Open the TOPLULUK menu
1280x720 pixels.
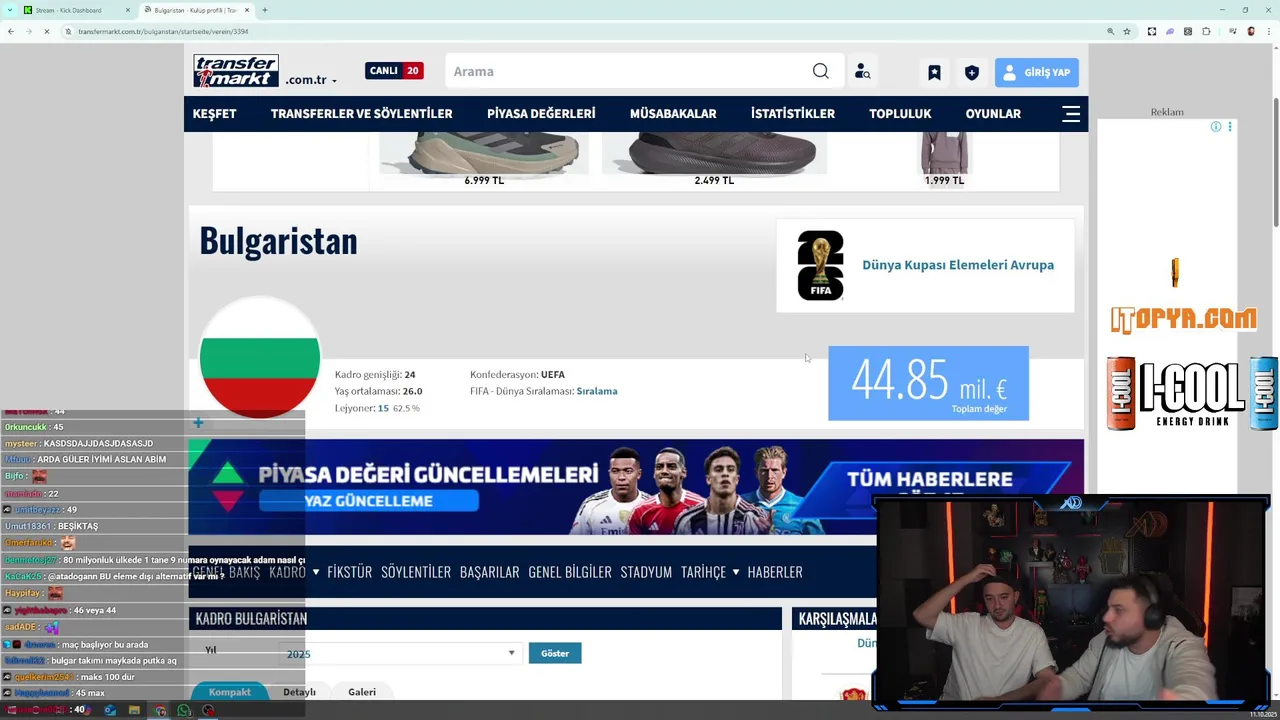900,114
